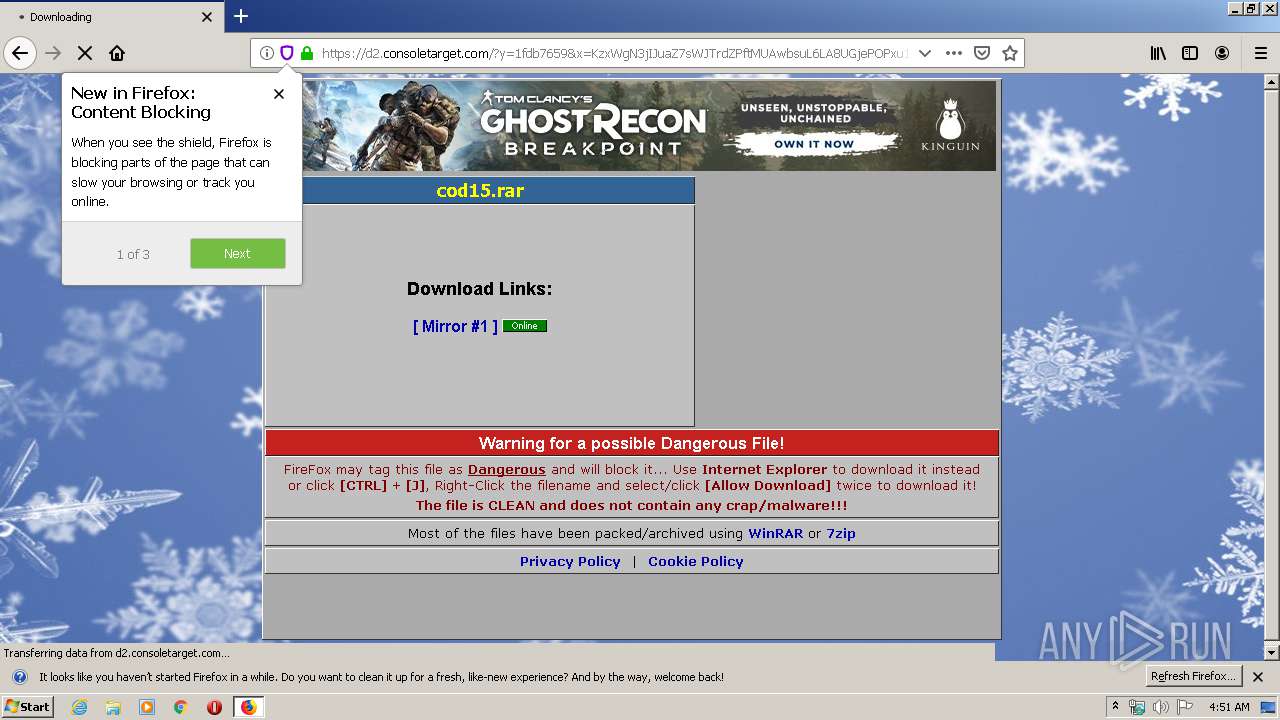Screen dimensions: 1280x720
Task: Click the Online status badge
Action: [x=525, y=326]
